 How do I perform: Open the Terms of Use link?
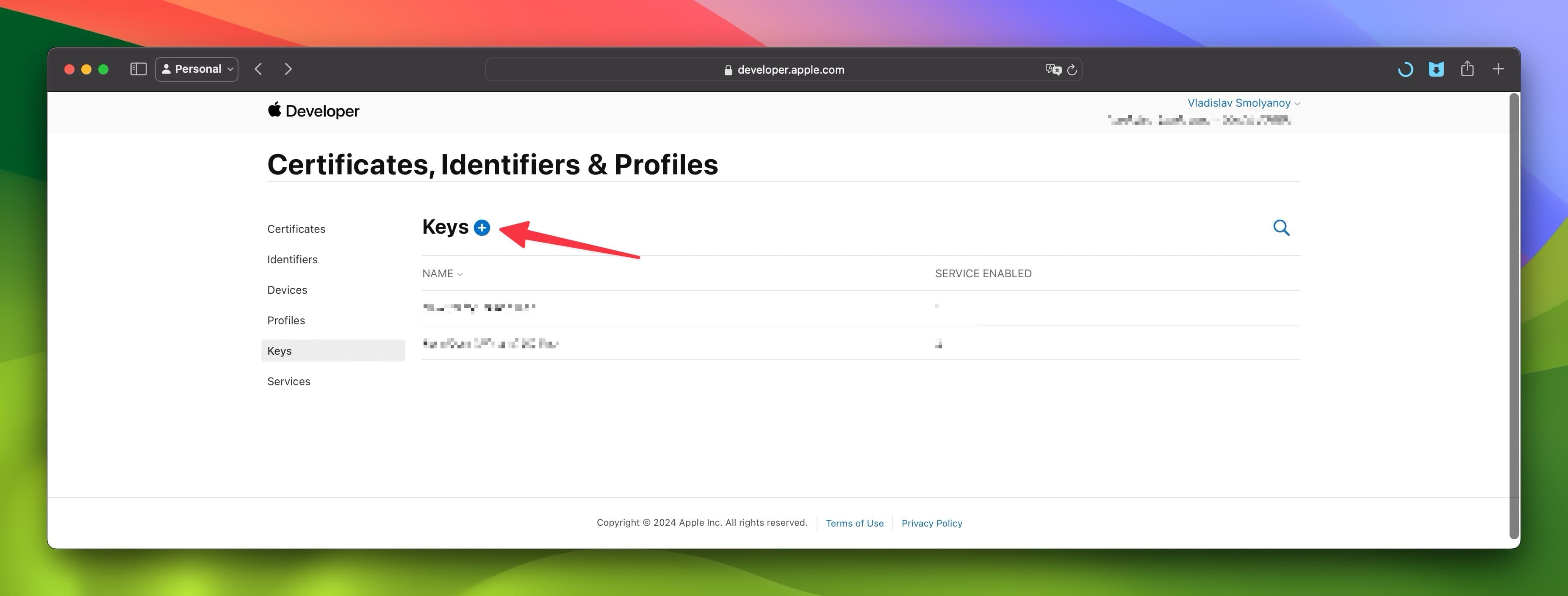[x=855, y=523]
